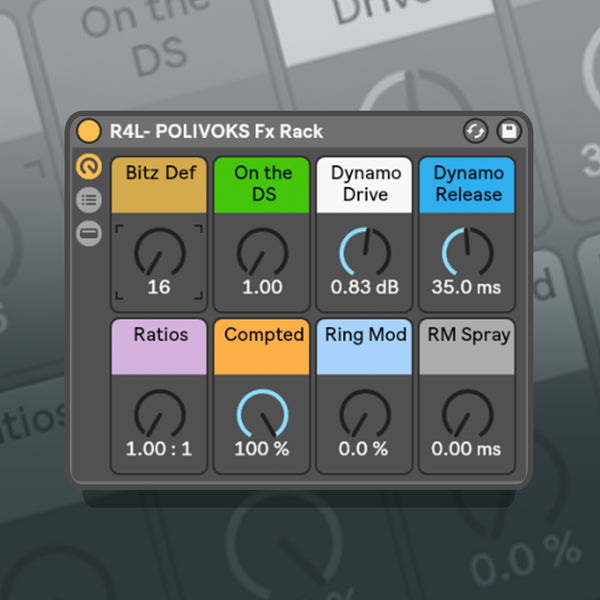
Task: Select the Compted macro knob
Action: [262, 414]
